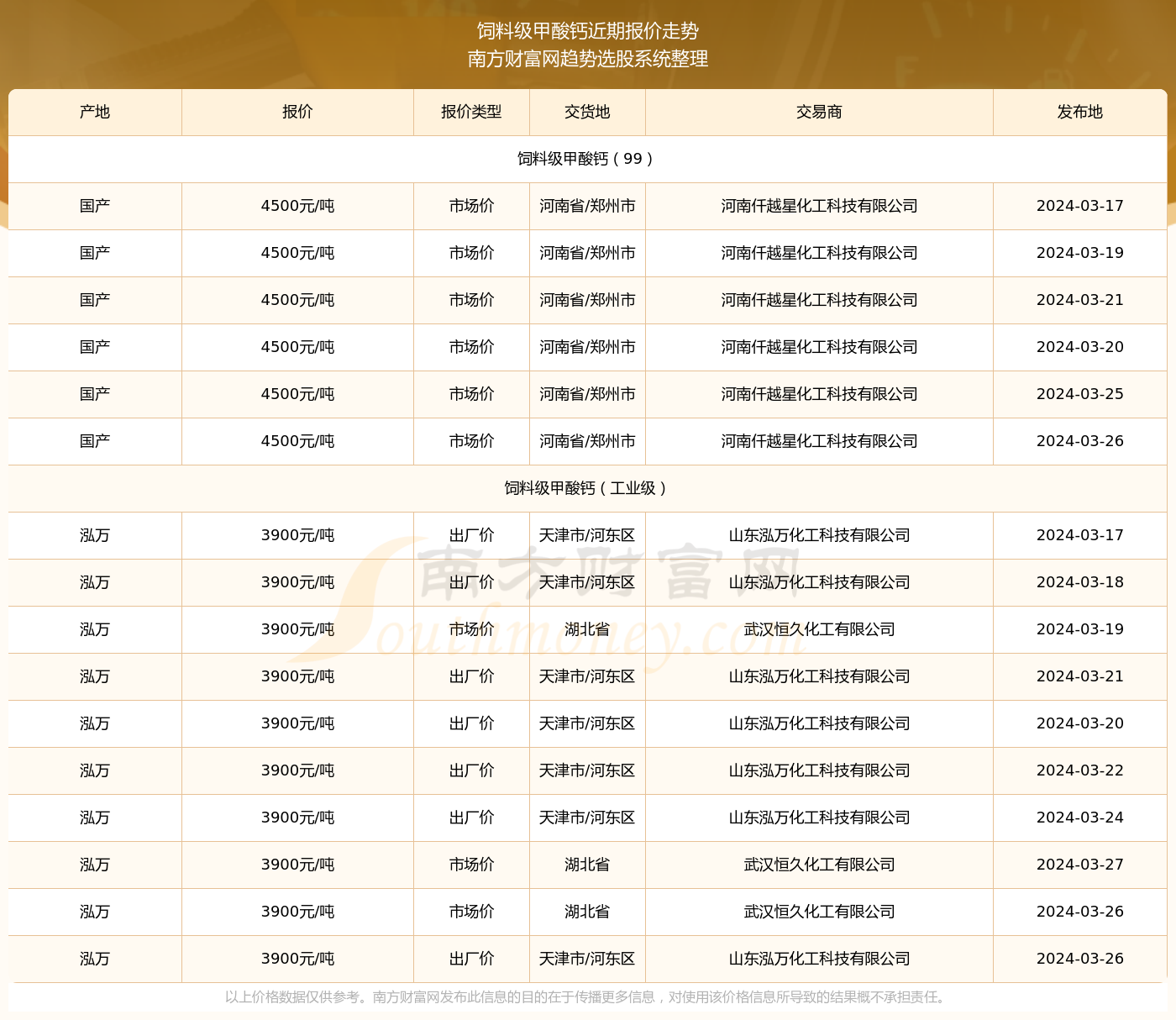Click the 报价类型 column header
Screen dimensions: 1176x1020
(471, 112)
